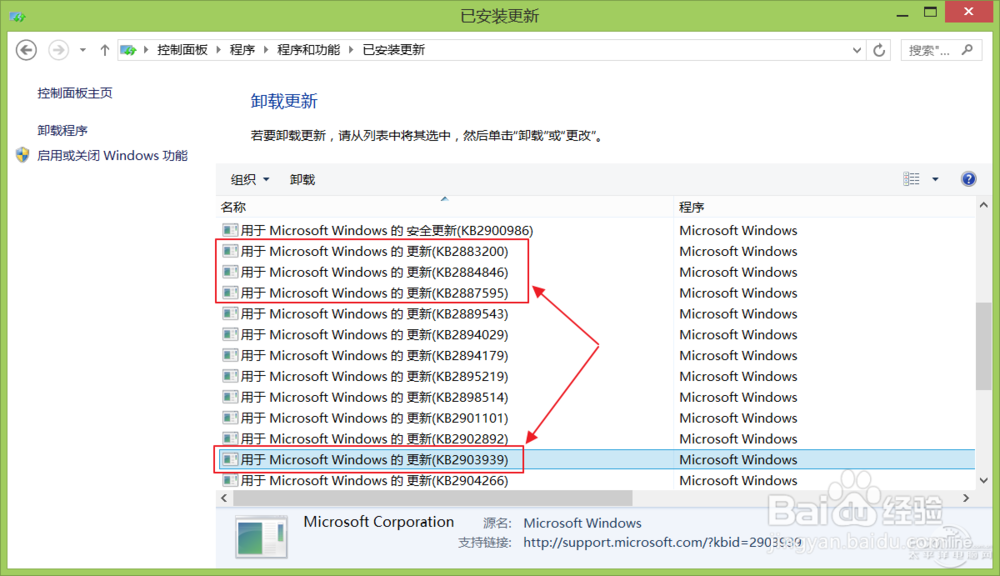Open the 组织 menu

249,180
